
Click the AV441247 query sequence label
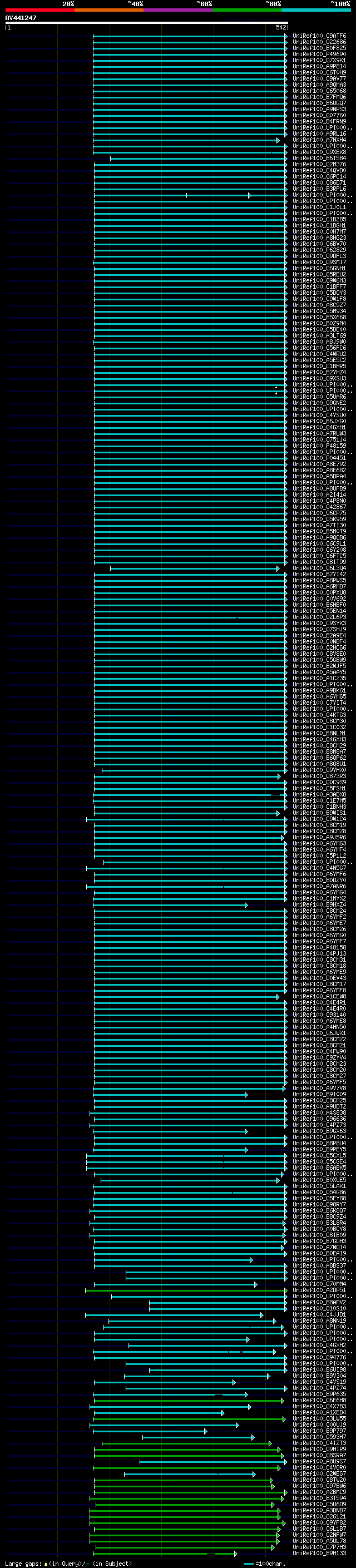21,18
